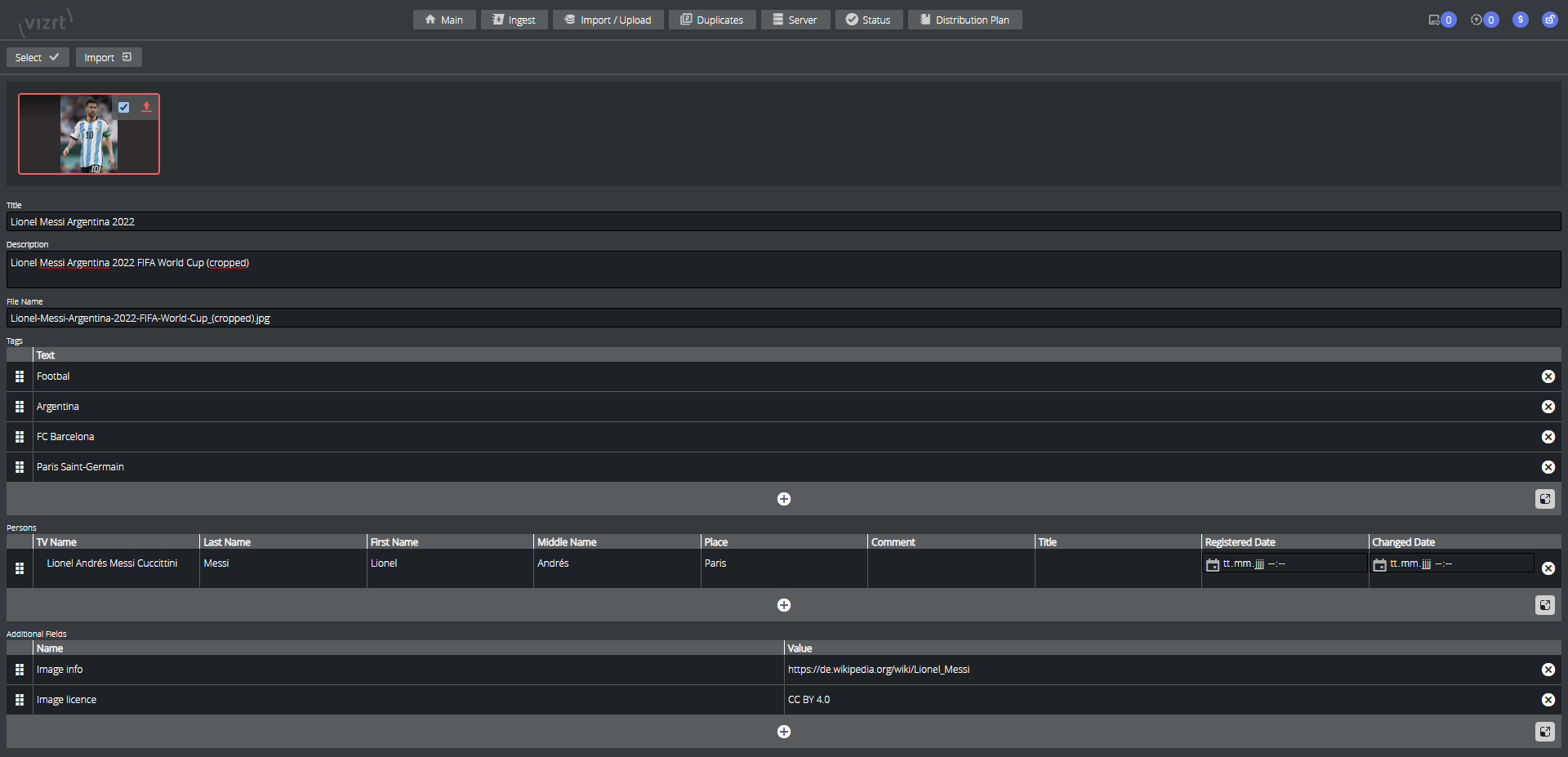Click the Image licence name cell
The height and width of the screenshot is (757, 1568).
point(408,700)
